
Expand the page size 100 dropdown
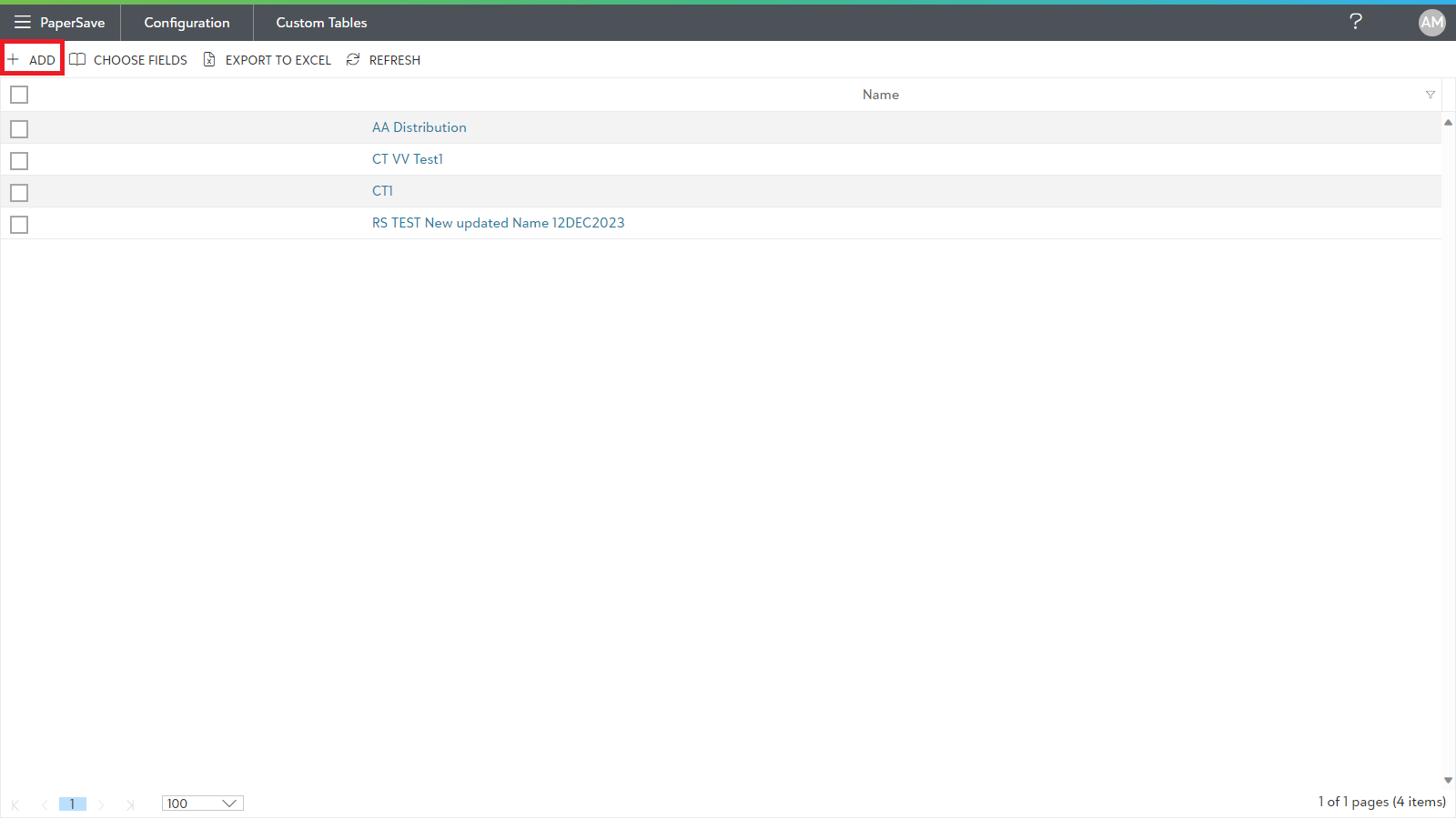click(x=203, y=804)
